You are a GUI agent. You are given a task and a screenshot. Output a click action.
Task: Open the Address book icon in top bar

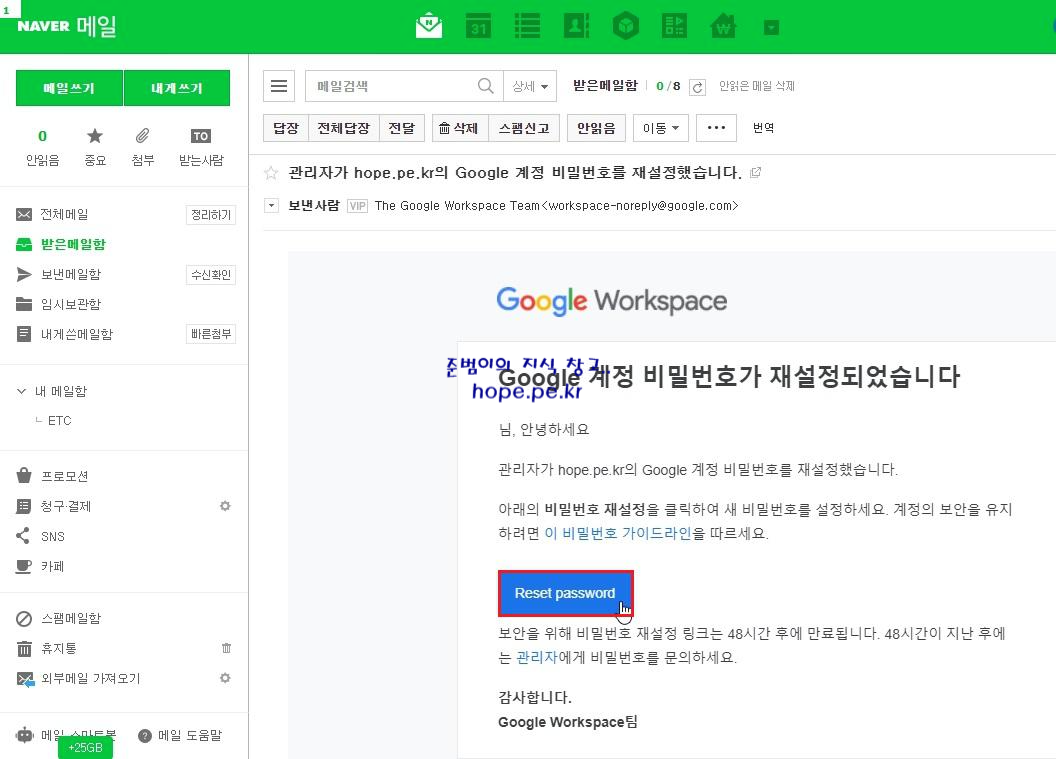[576, 26]
